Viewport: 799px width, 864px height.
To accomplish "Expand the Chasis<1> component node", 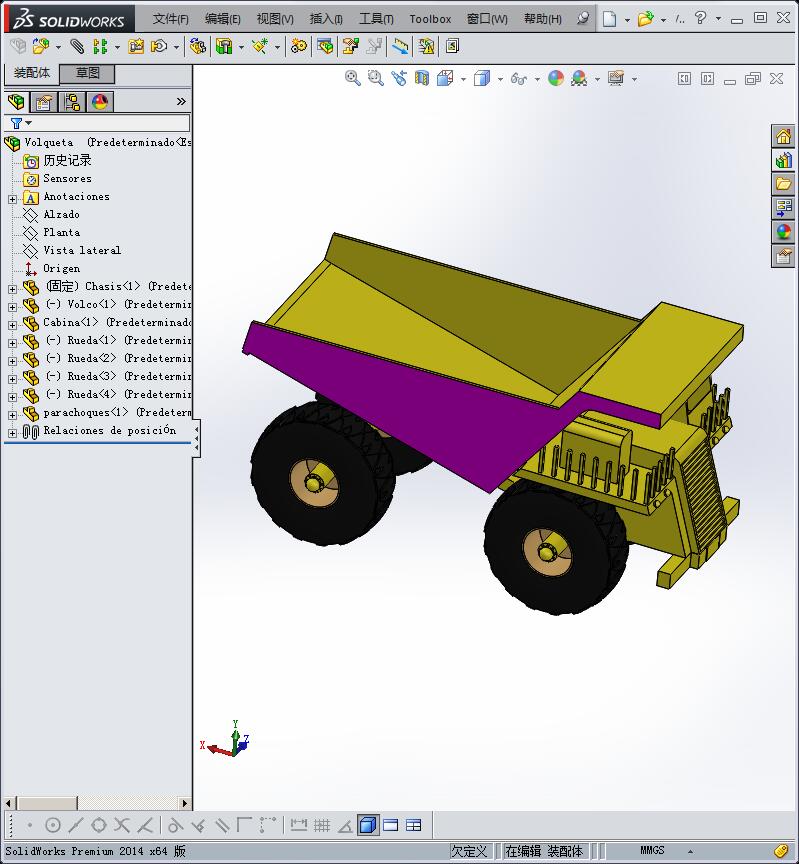I will click(12, 289).
